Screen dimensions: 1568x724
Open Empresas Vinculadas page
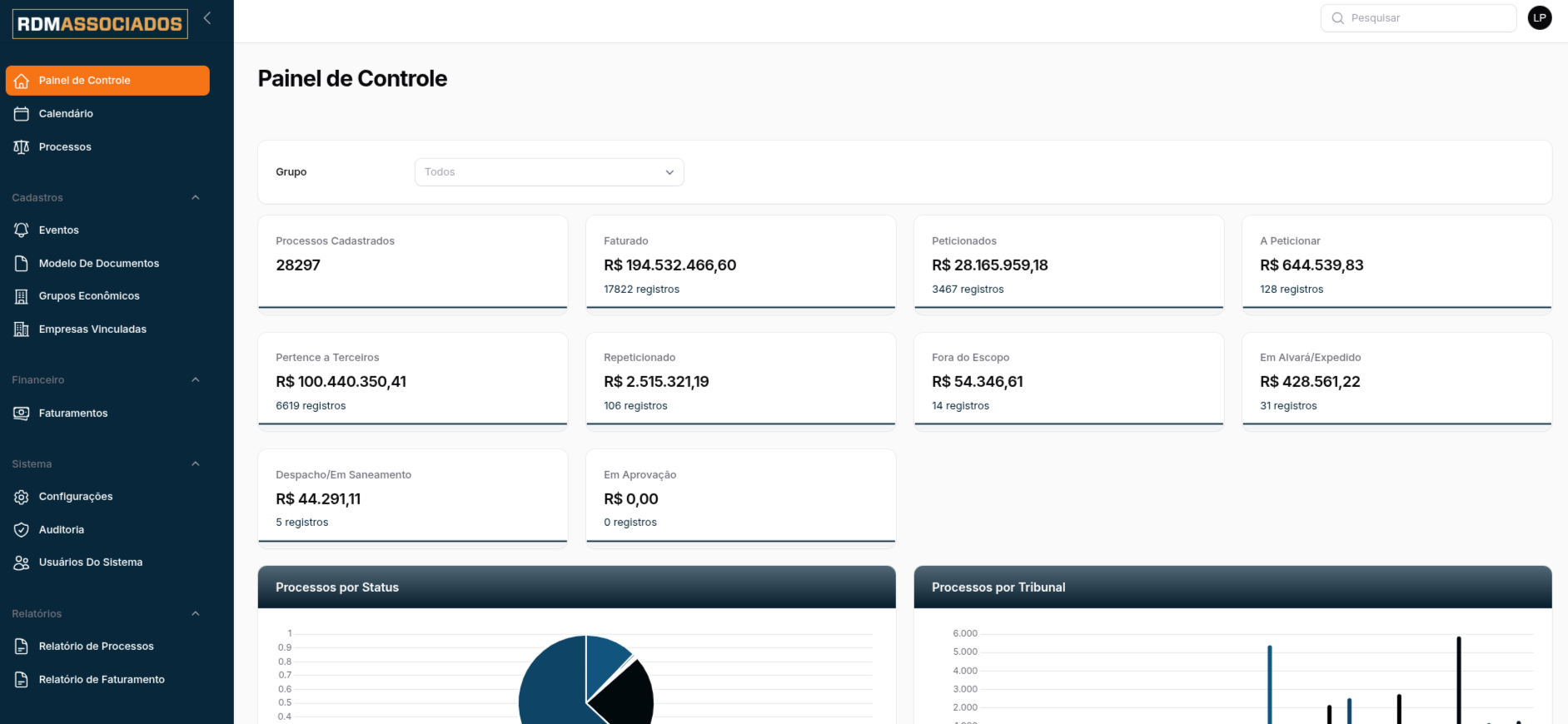[92, 330]
